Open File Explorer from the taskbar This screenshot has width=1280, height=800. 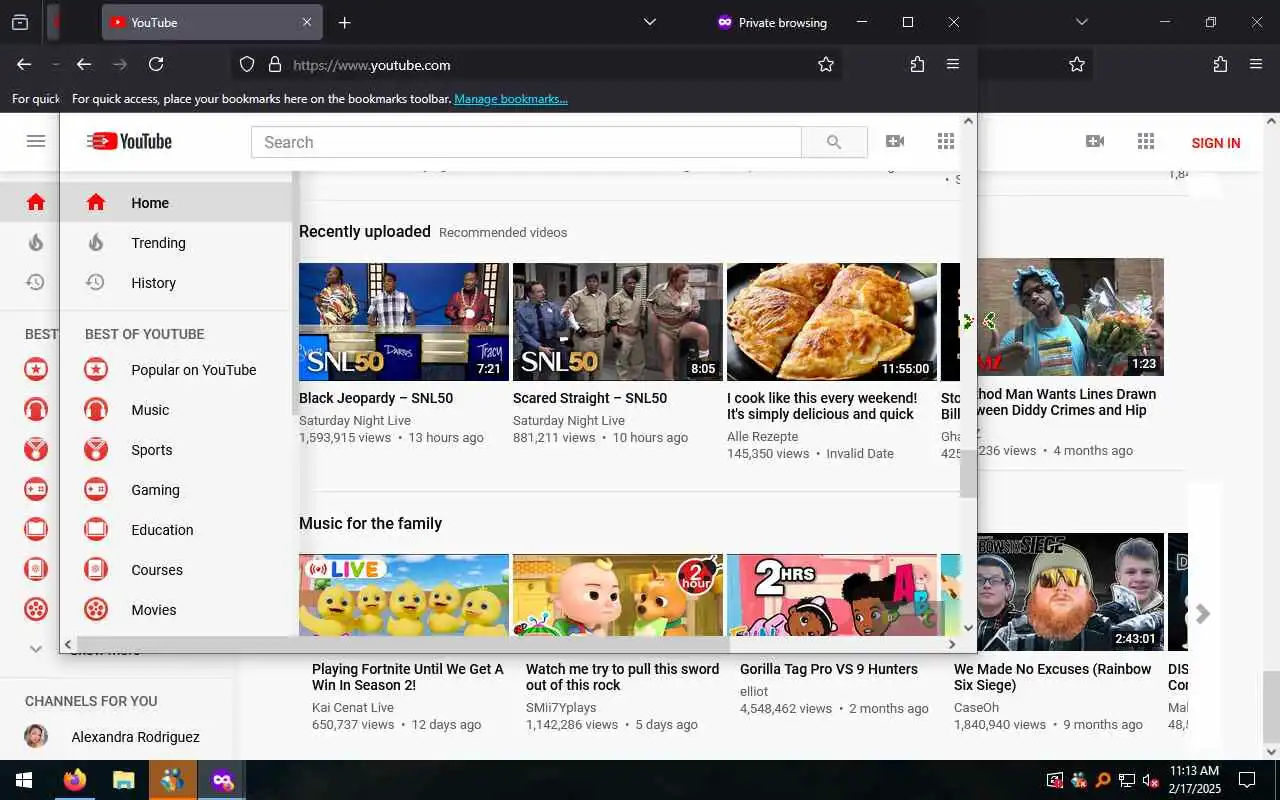tap(123, 780)
